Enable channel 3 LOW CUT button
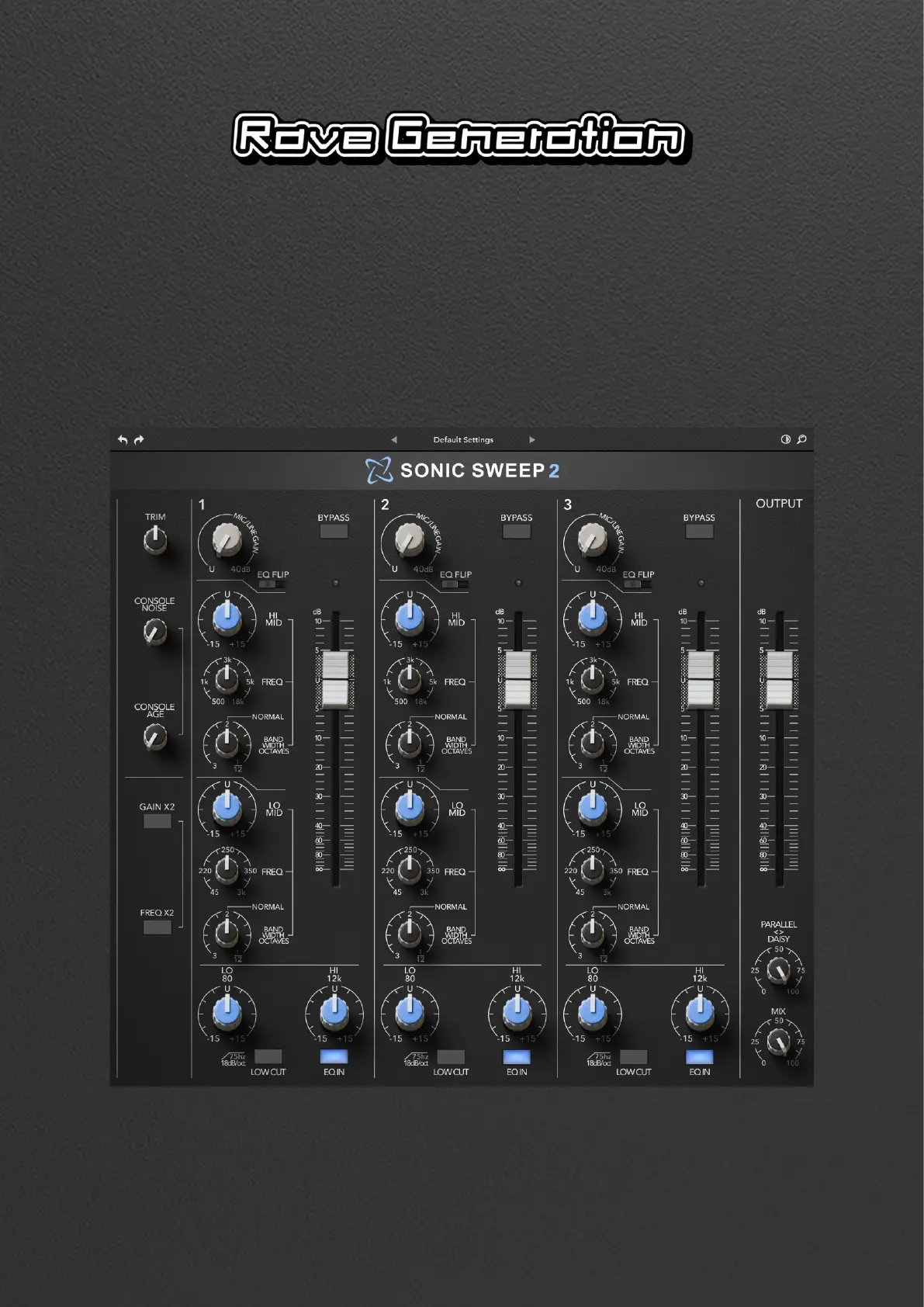This screenshot has height=1307, width=924. click(x=633, y=1056)
